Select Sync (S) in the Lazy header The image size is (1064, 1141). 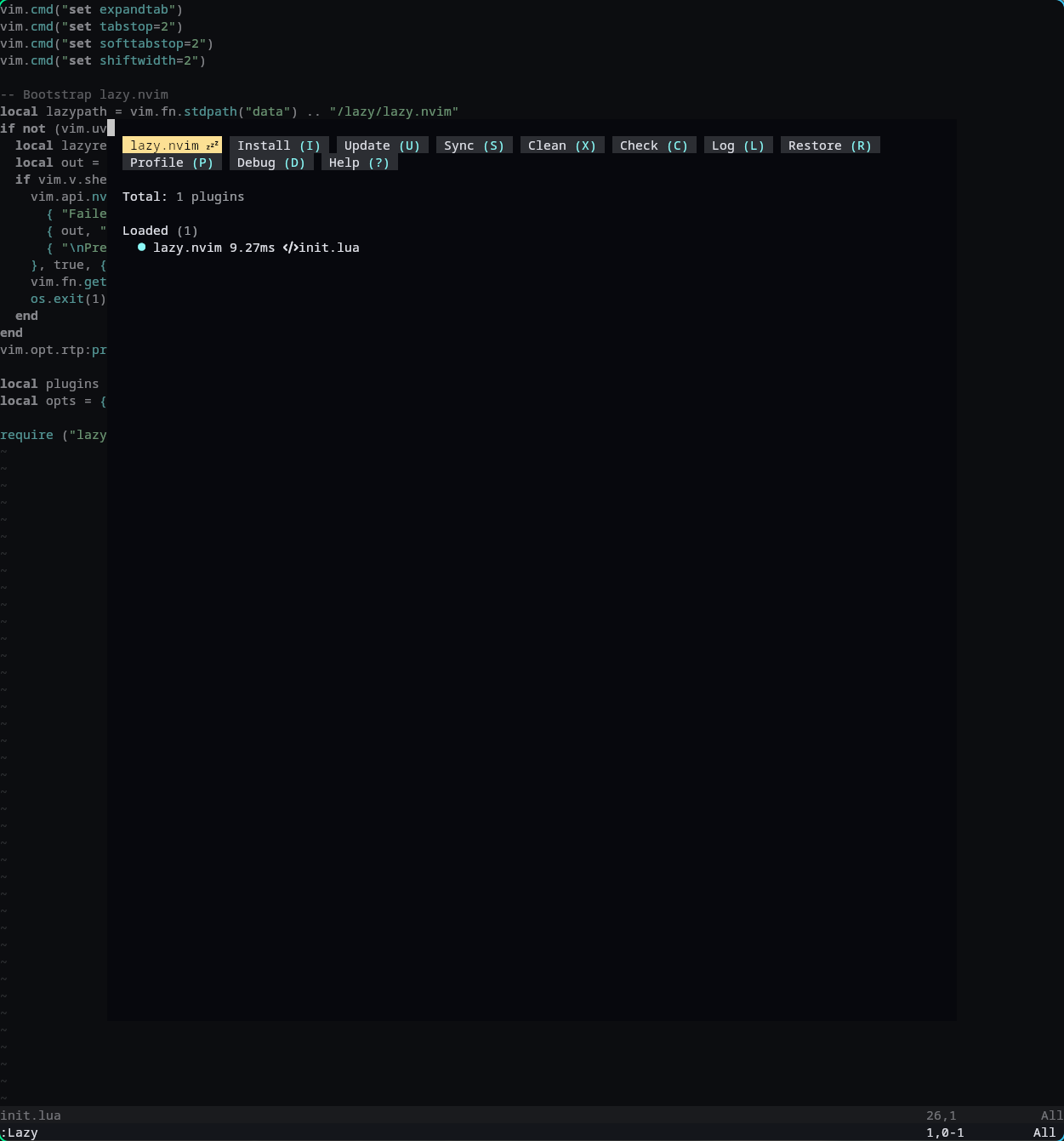(474, 145)
